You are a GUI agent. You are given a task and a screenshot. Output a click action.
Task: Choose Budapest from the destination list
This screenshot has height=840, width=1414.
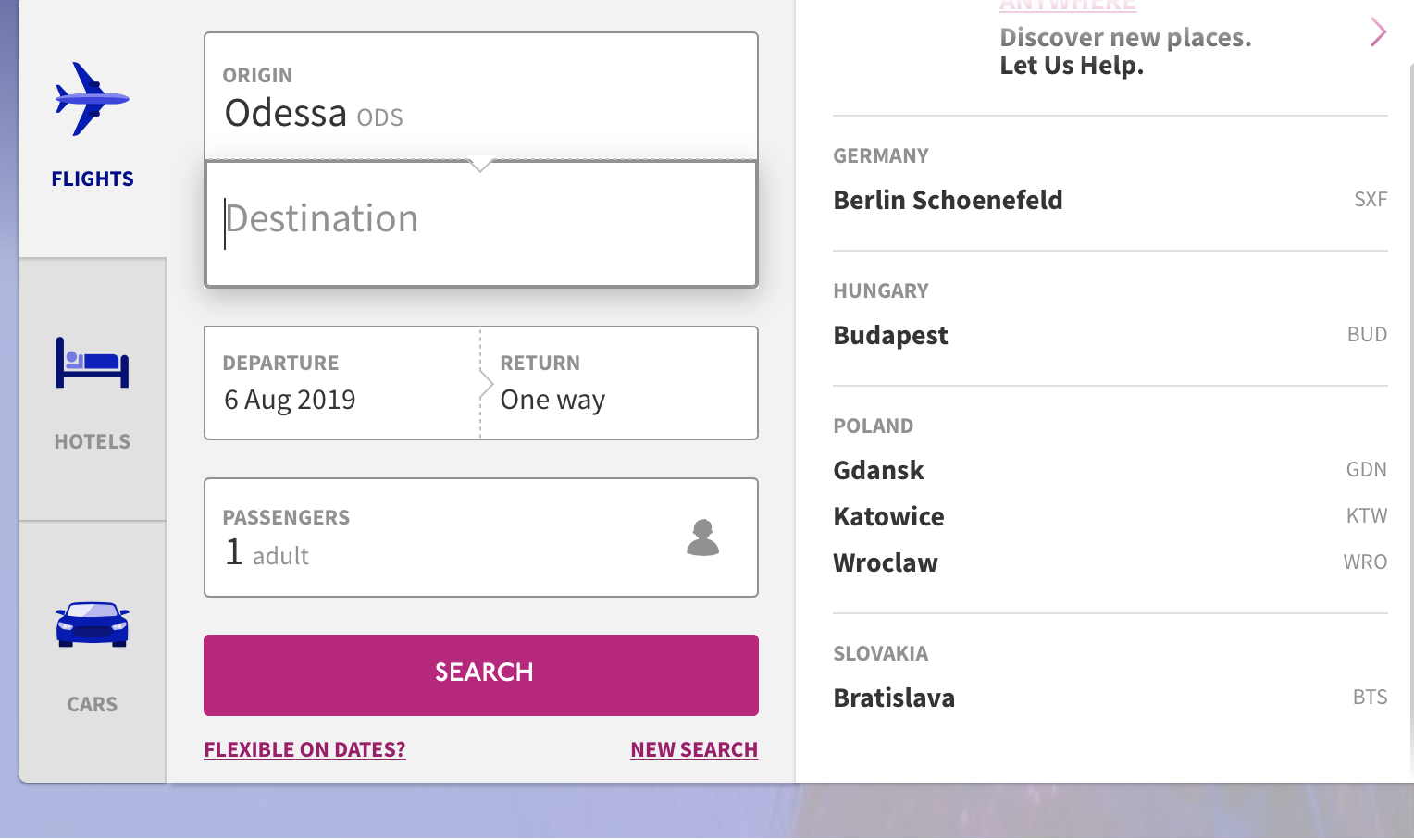coord(890,335)
